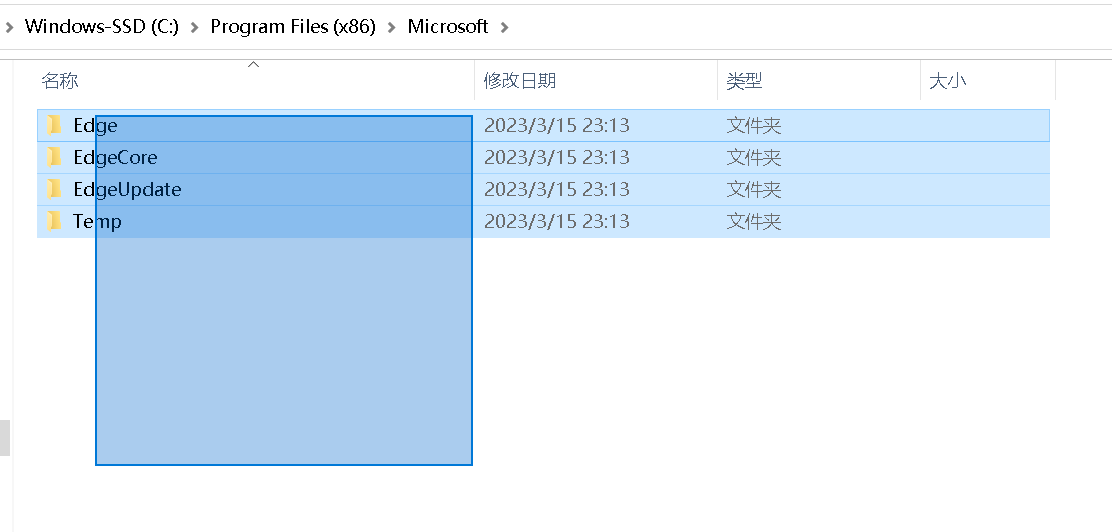This screenshot has height=532, width=1112.
Task: Click the chevron before Windows-SSD (C:)
Action: pos(9,27)
